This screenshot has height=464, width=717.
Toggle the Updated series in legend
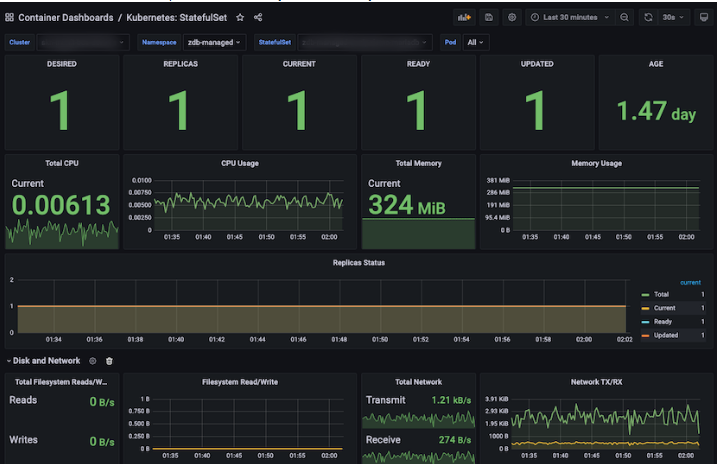(666, 336)
